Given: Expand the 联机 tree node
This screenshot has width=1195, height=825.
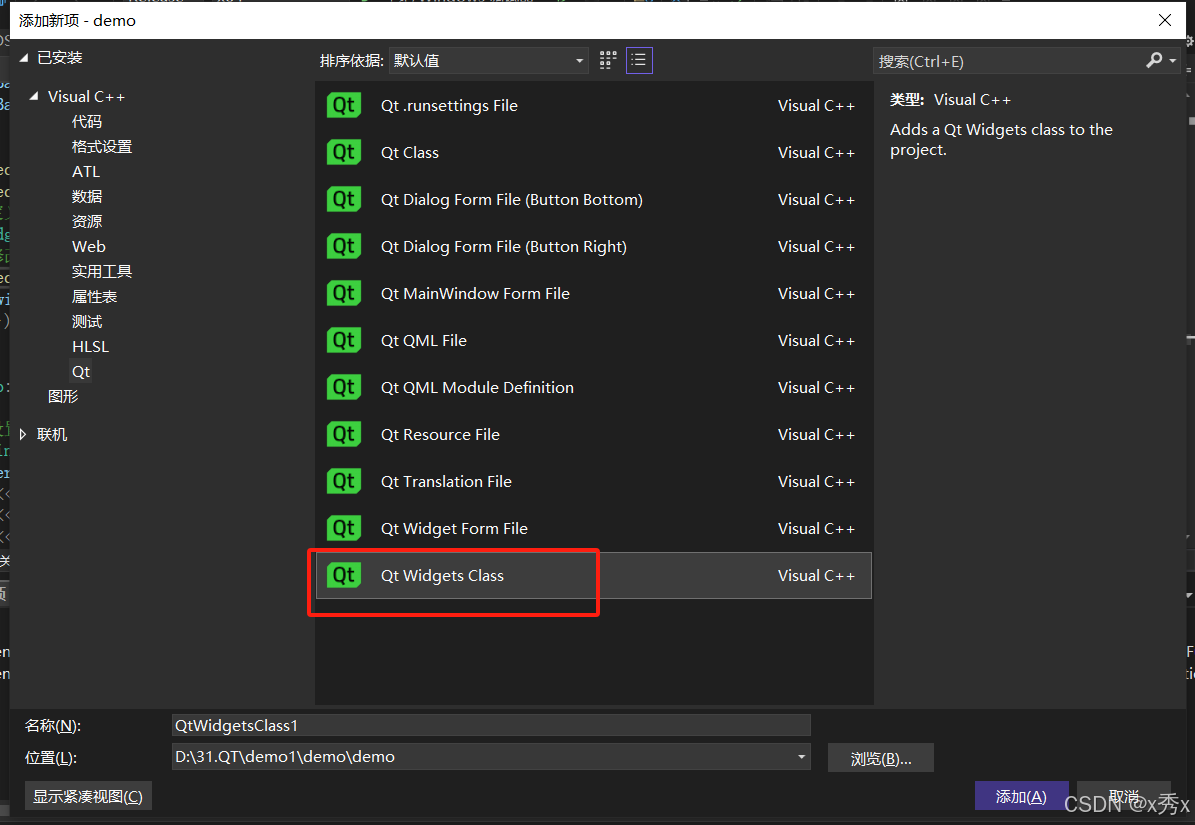Looking at the screenshot, I should (23, 434).
